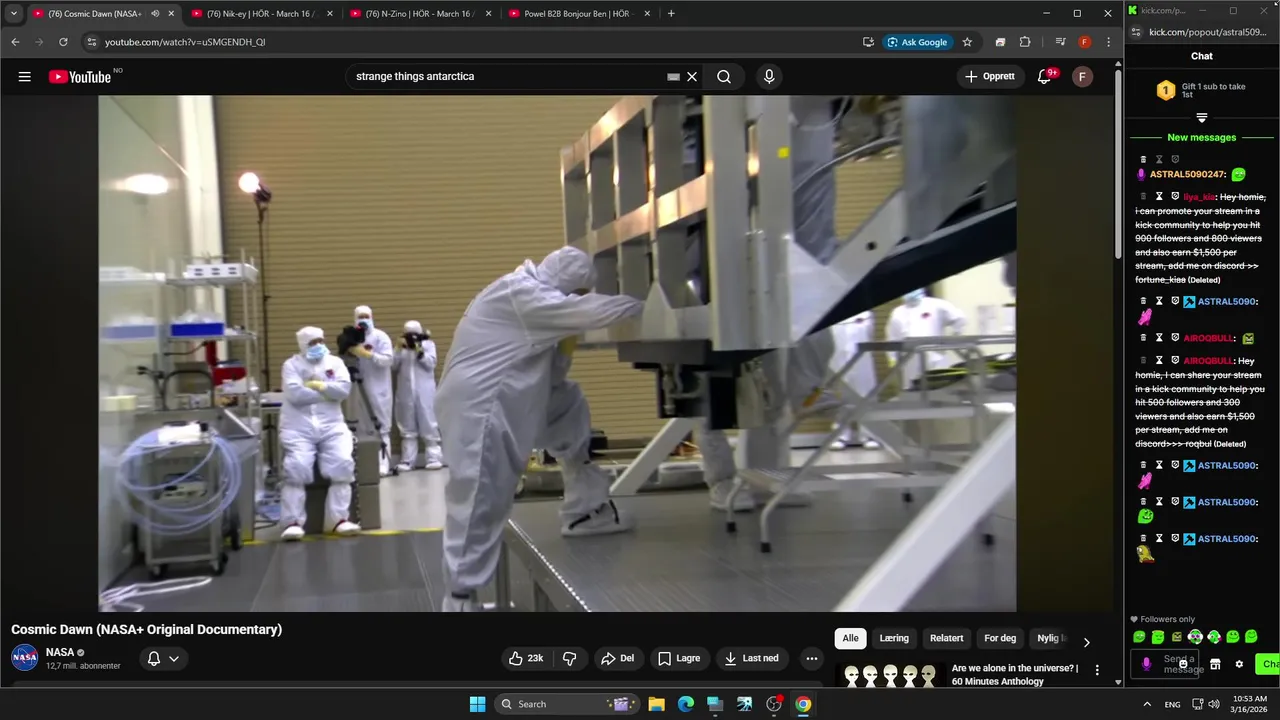Open the NASA channel avatar
Image resolution: width=1280 pixels, height=720 pixels.
25,658
